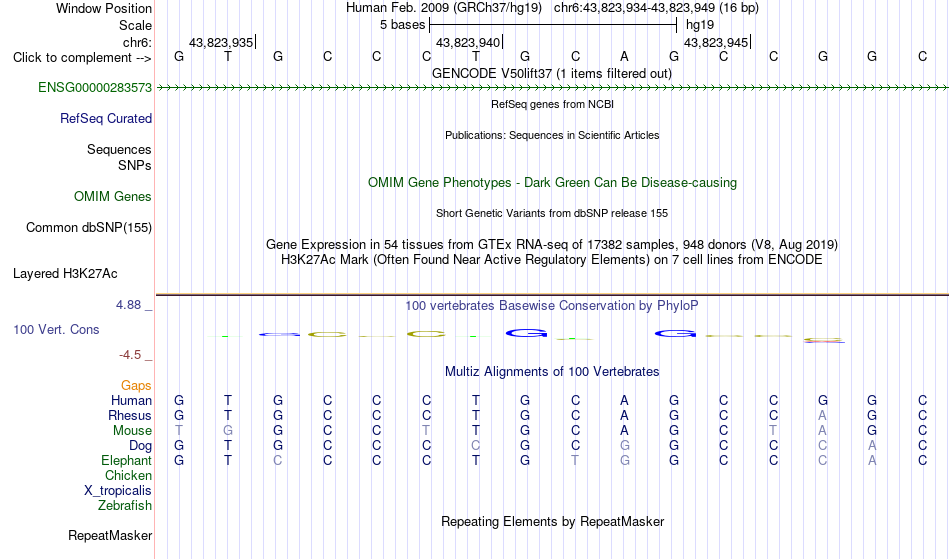950x559 pixels.
Task: Click the -4.5 conservation axis value
Action: 130,355
